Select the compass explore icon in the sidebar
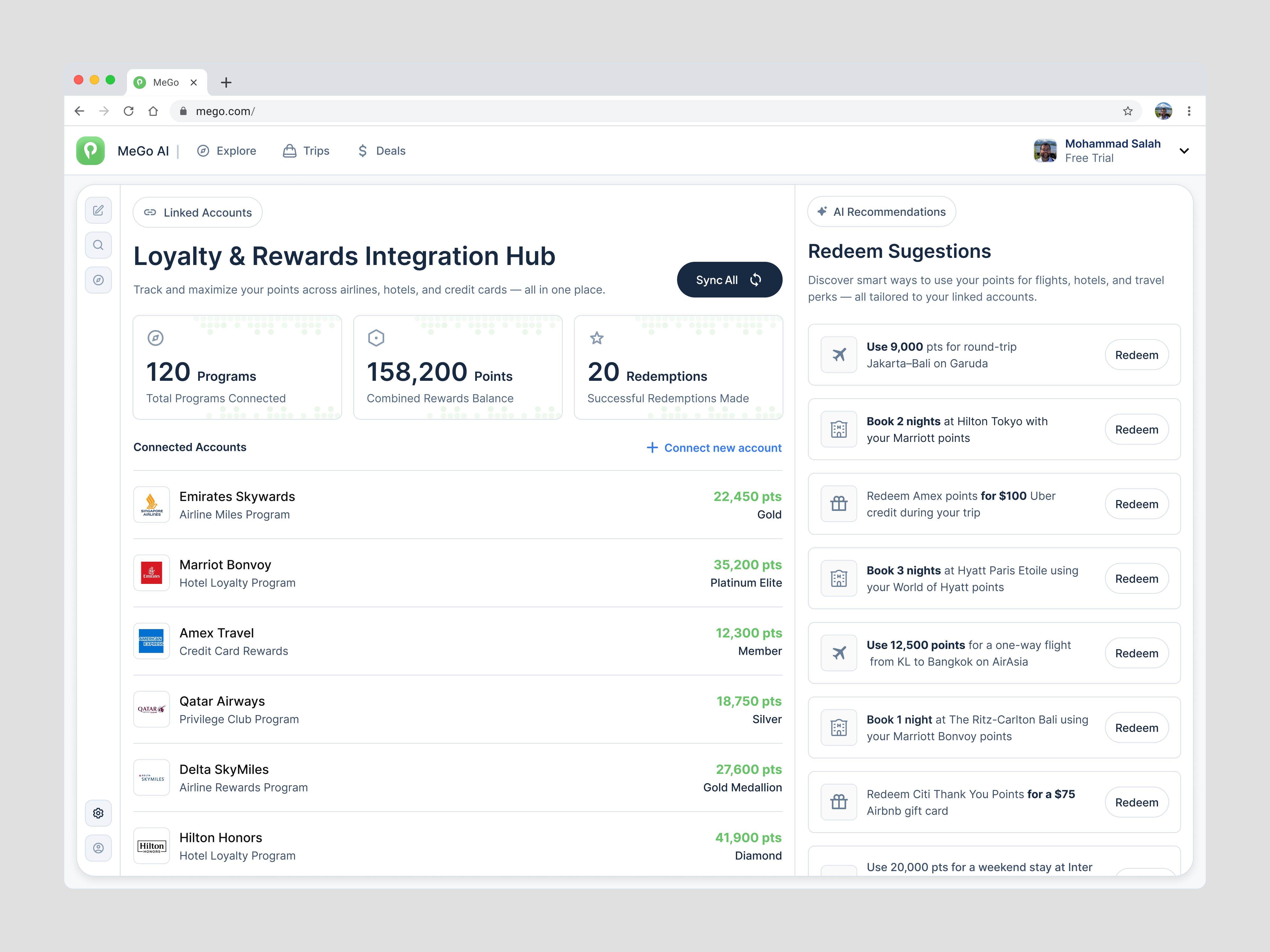 (x=98, y=280)
